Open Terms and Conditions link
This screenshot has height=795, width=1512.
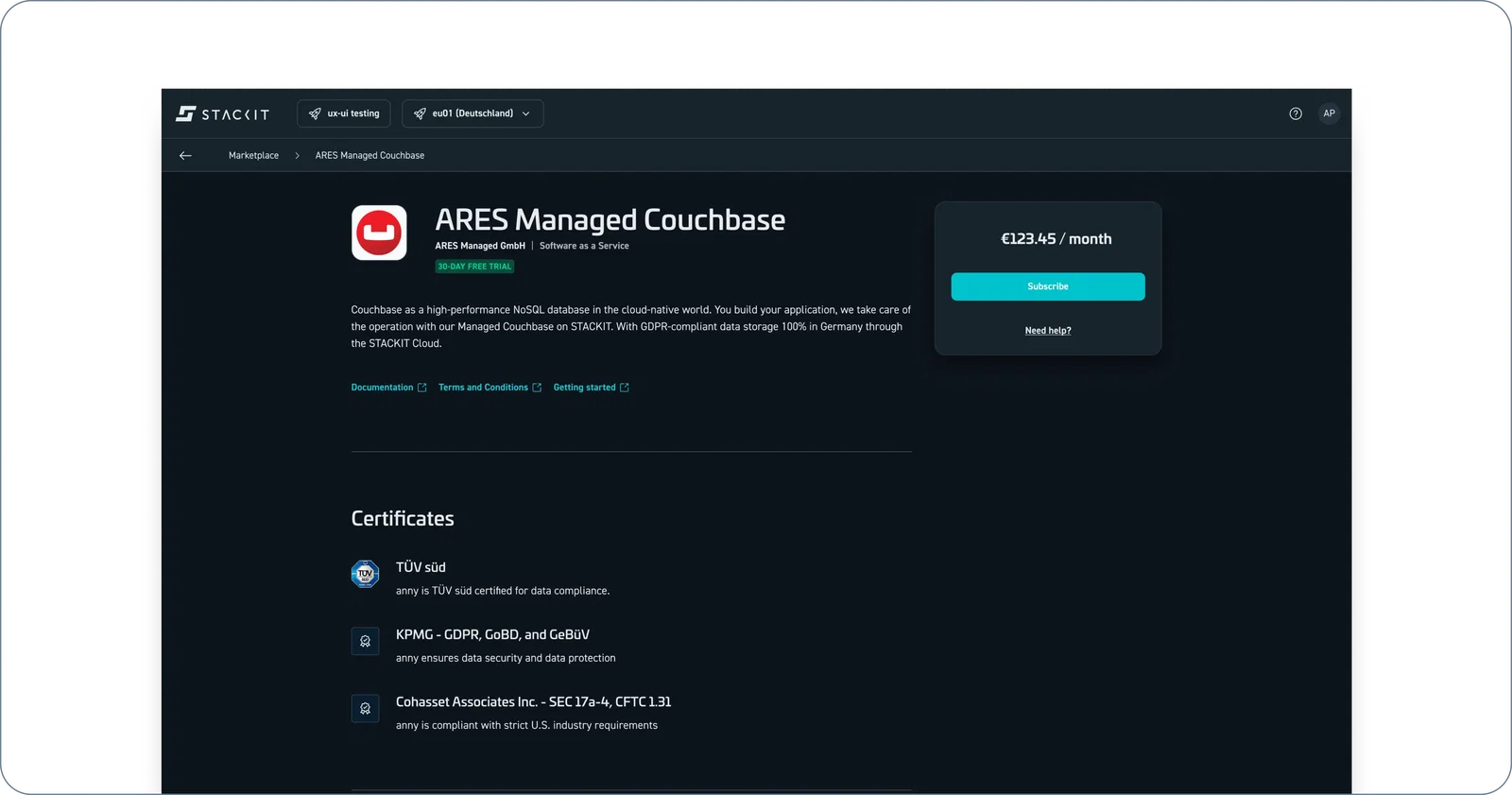pos(490,388)
